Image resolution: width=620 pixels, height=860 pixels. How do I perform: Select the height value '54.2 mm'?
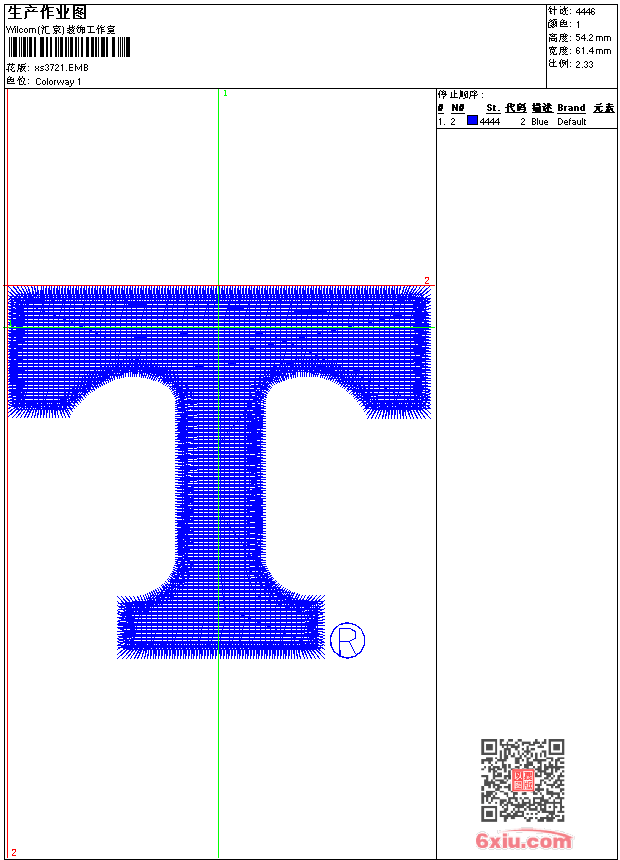[x=593, y=37]
